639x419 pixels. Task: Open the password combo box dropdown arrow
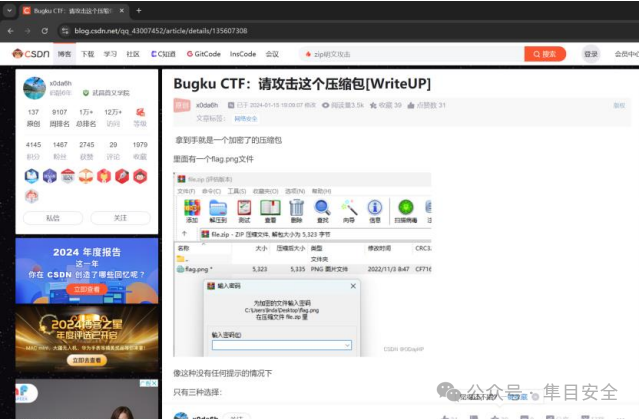(x=347, y=345)
